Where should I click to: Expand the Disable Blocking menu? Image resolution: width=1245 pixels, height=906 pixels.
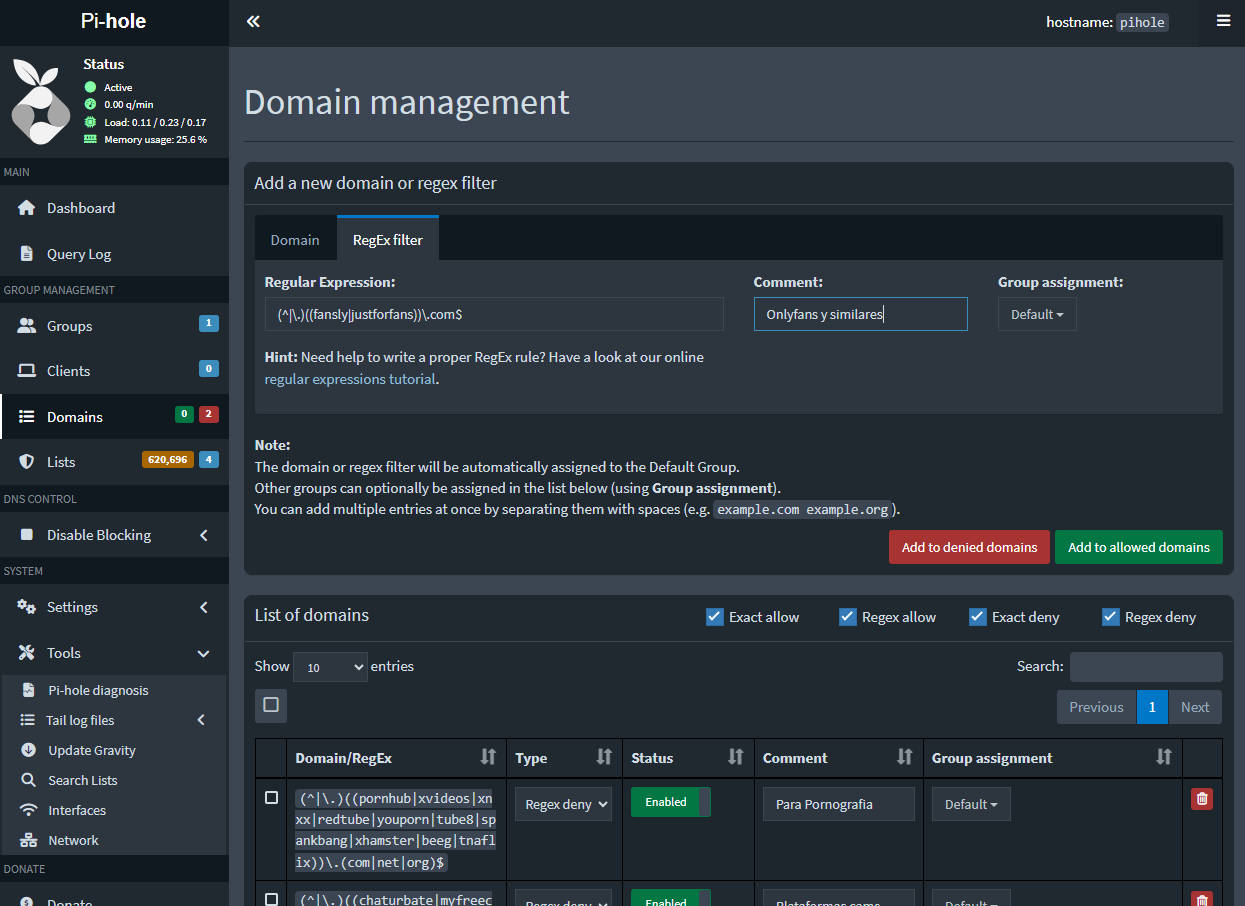coord(114,535)
